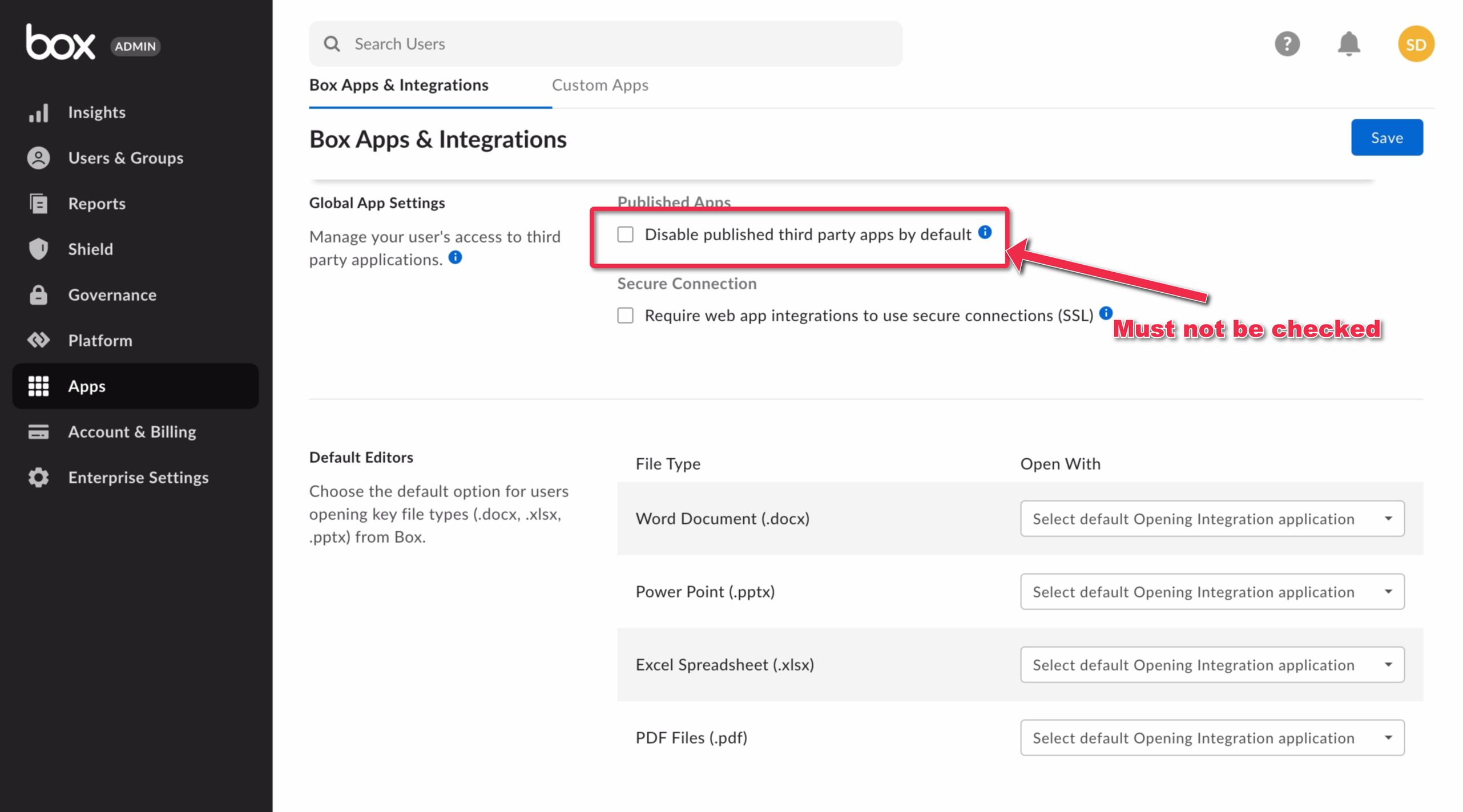Viewport: 1463px width, 812px height.
Task: Click the Users & Groups person icon
Action: (x=38, y=158)
